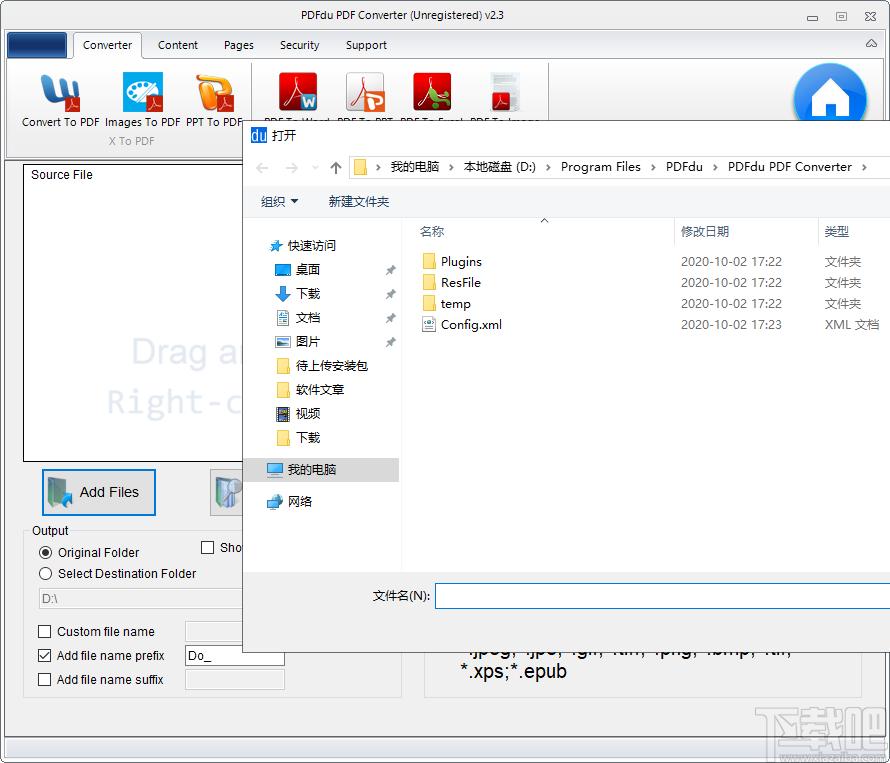Viewport: 890px width, 763px height.
Task: Open the recent locations dropdown arrow
Action: 316,167
